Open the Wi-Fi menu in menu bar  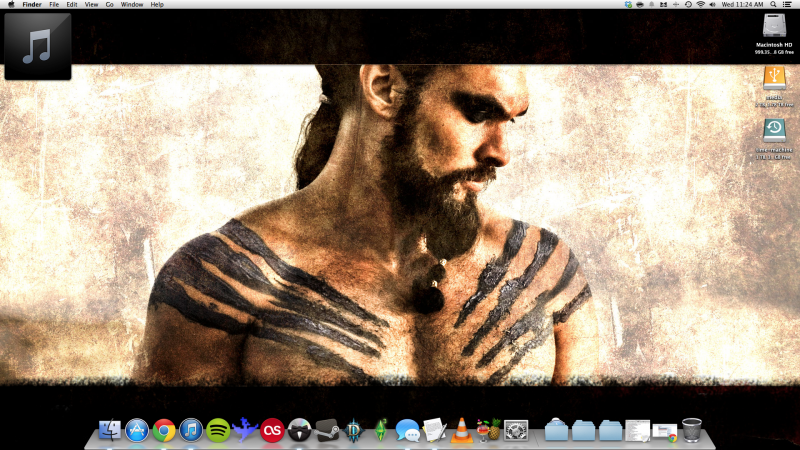701,5
